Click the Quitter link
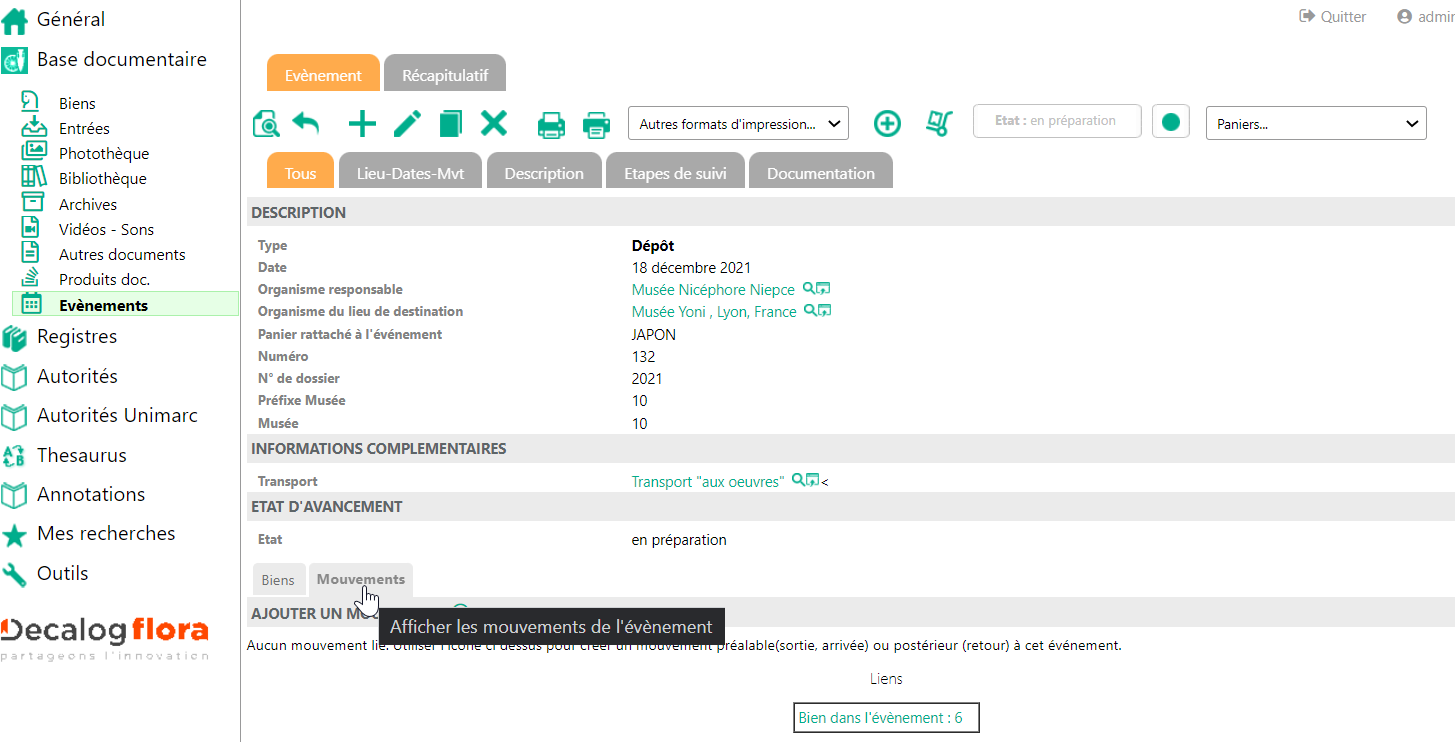Image resolution: width=1455 pixels, height=742 pixels. [1332, 17]
